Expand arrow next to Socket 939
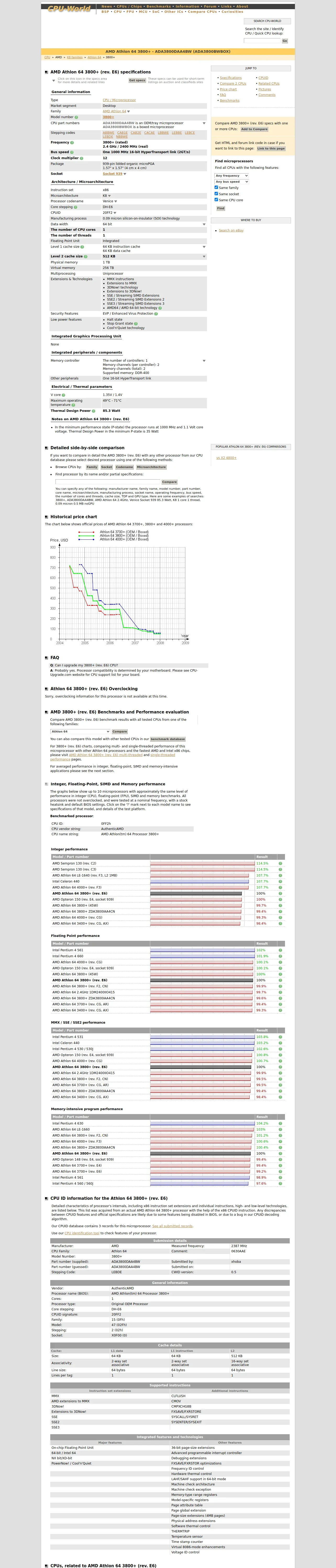The width and height of the screenshot is (336, 1568). pos(125,174)
